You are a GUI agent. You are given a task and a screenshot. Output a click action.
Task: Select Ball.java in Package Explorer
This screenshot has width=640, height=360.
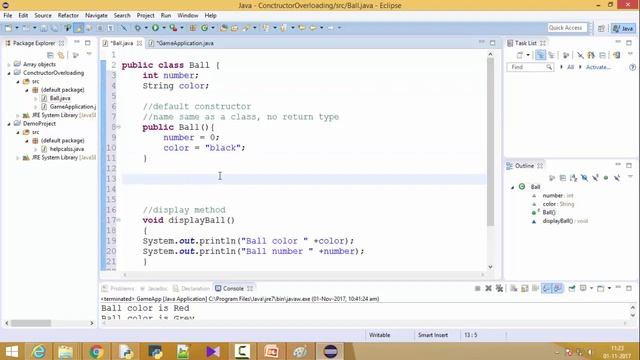click(x=60, y=98)
